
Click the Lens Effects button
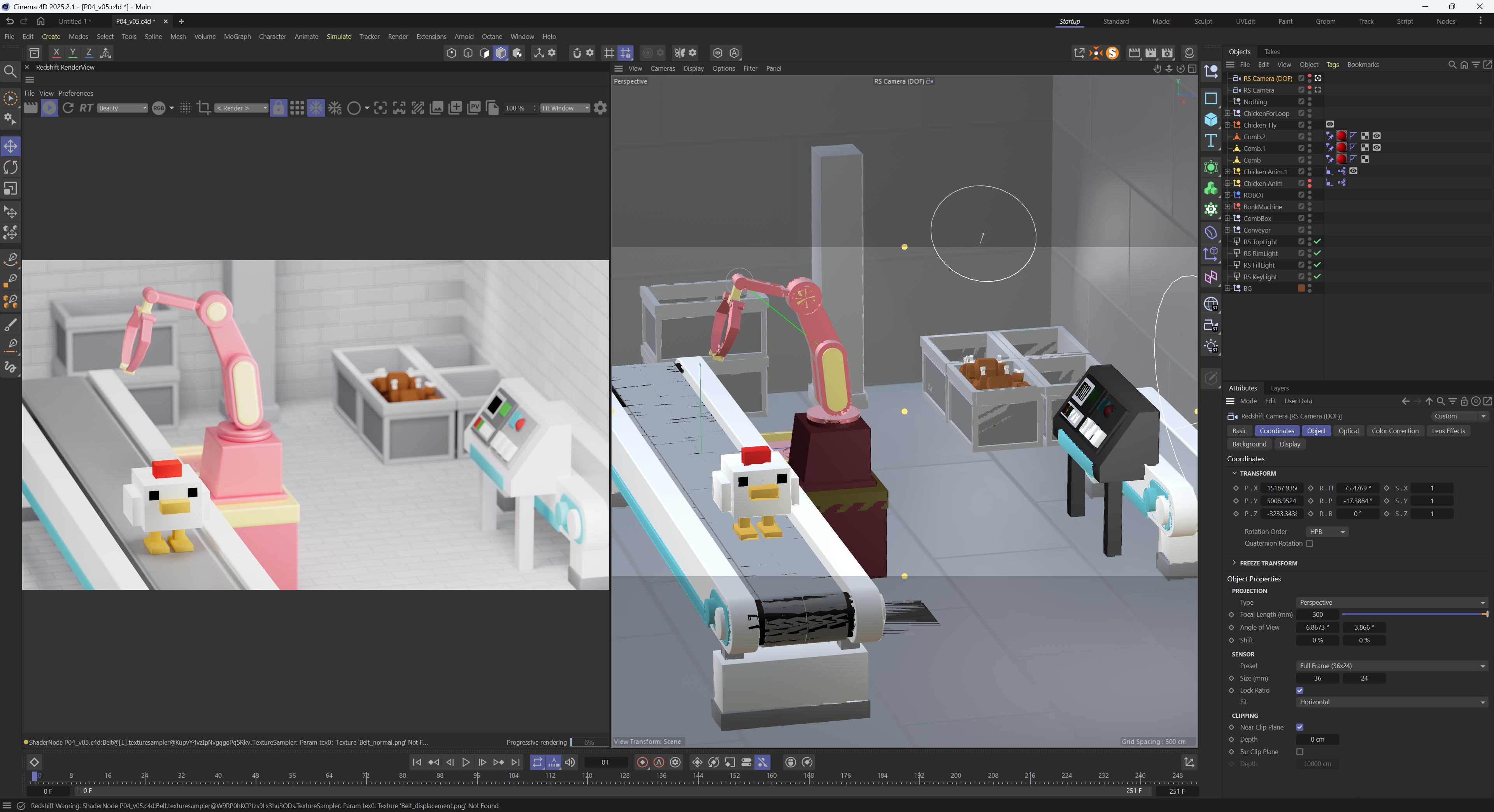pos(1448,430)
